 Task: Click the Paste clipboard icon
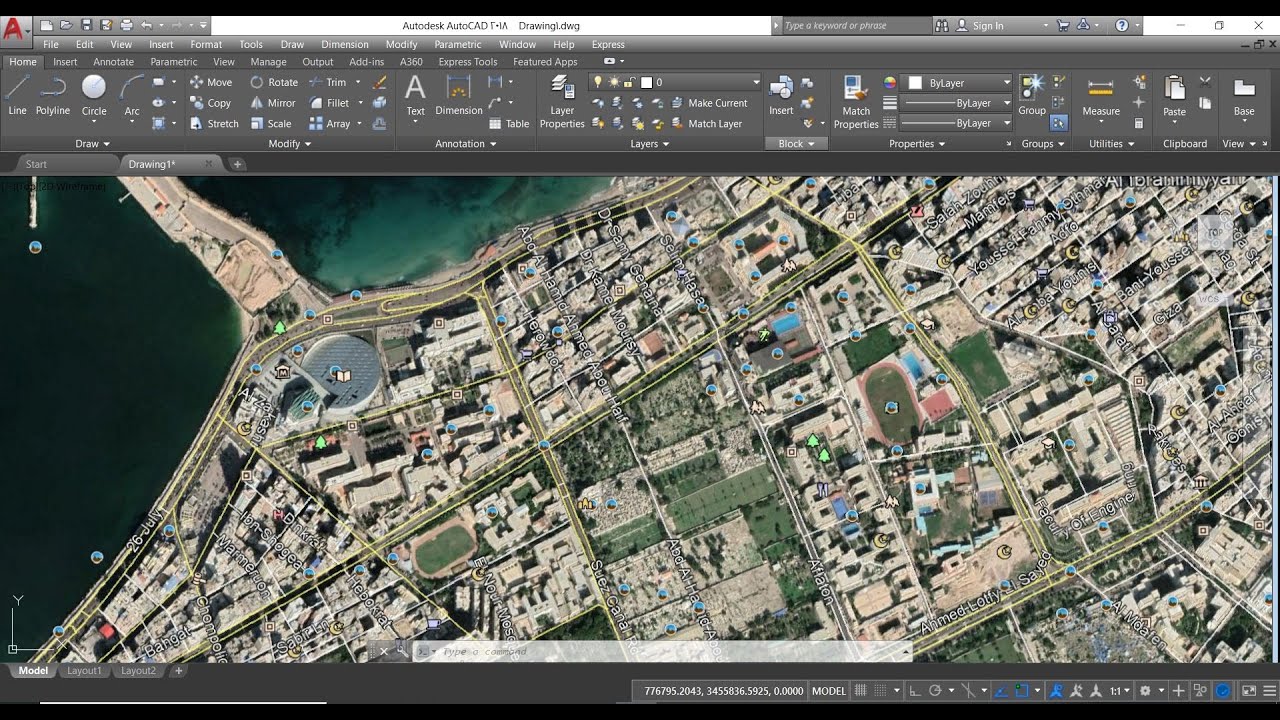pyautogui.click(x=1175, y=97)
